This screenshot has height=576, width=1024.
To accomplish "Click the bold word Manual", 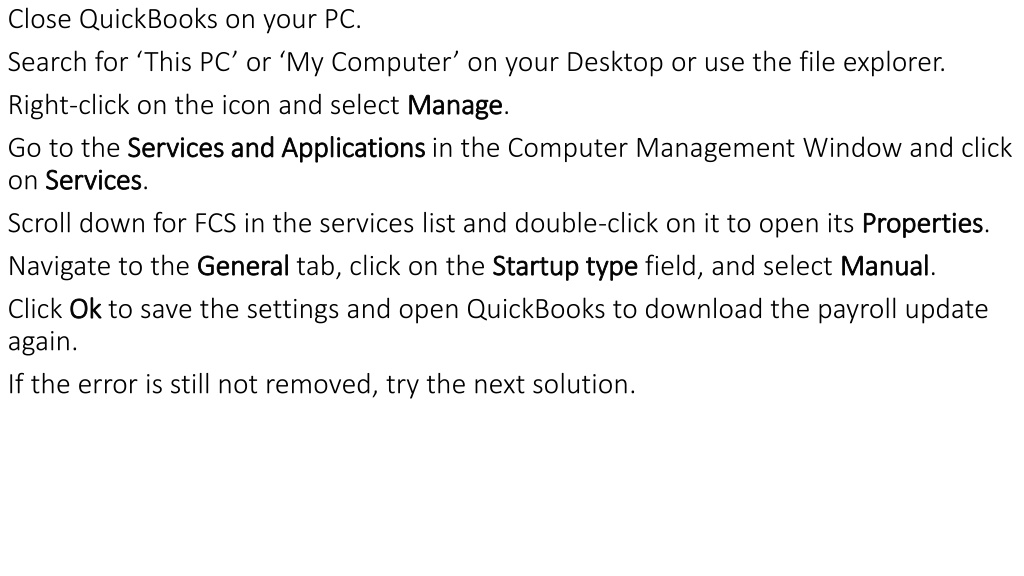I will [885, 266].
